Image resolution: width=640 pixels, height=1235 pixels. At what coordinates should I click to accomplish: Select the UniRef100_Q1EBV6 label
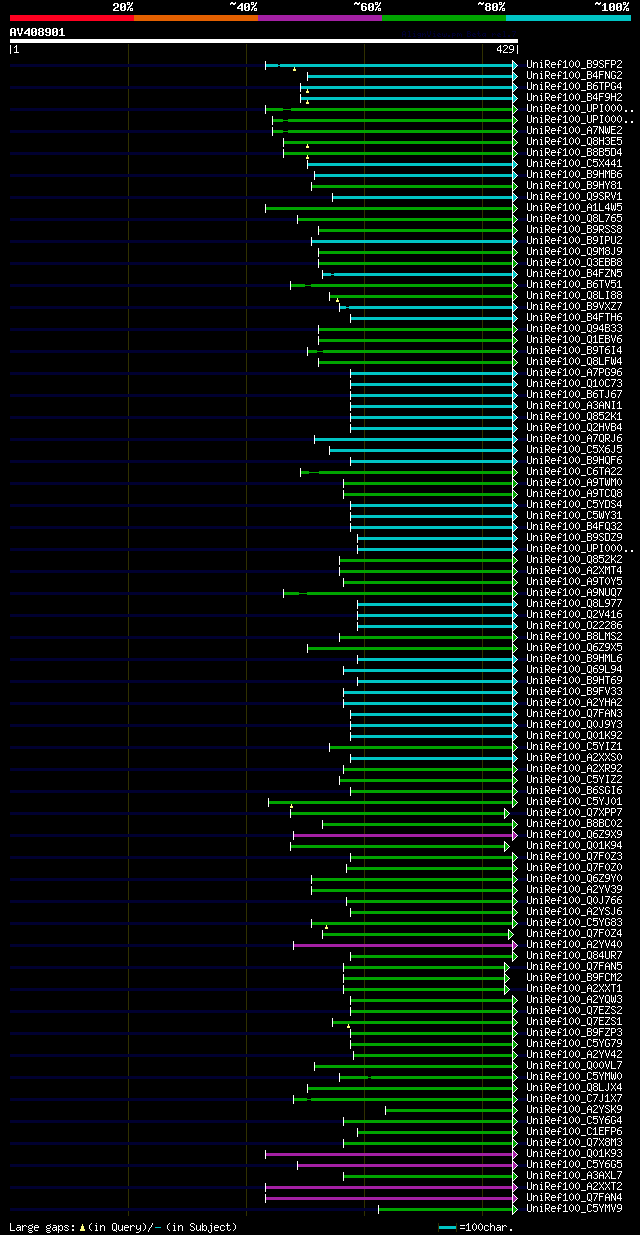pyautogui.click(x=574, y=339)
